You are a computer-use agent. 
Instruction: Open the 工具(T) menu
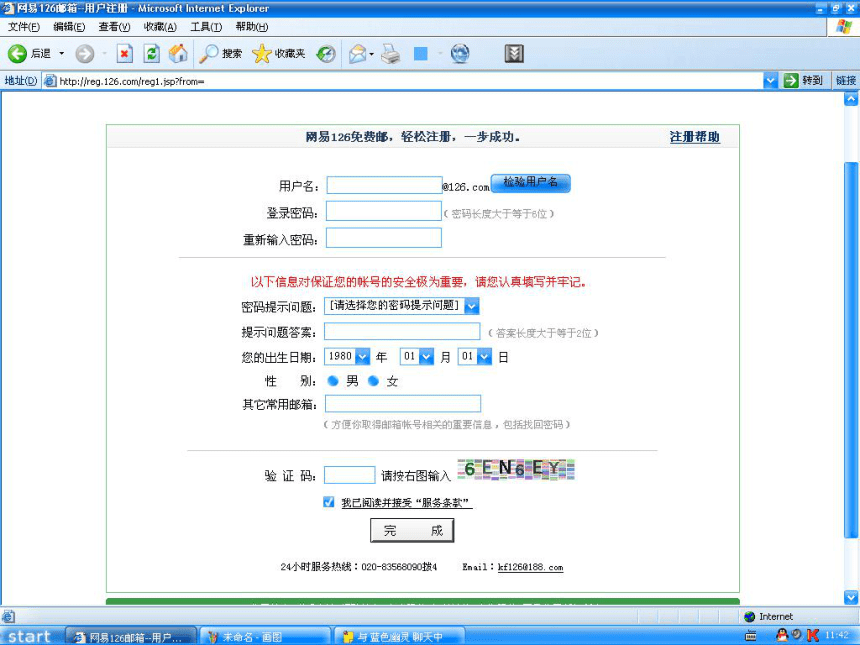(x=206, y=26)
